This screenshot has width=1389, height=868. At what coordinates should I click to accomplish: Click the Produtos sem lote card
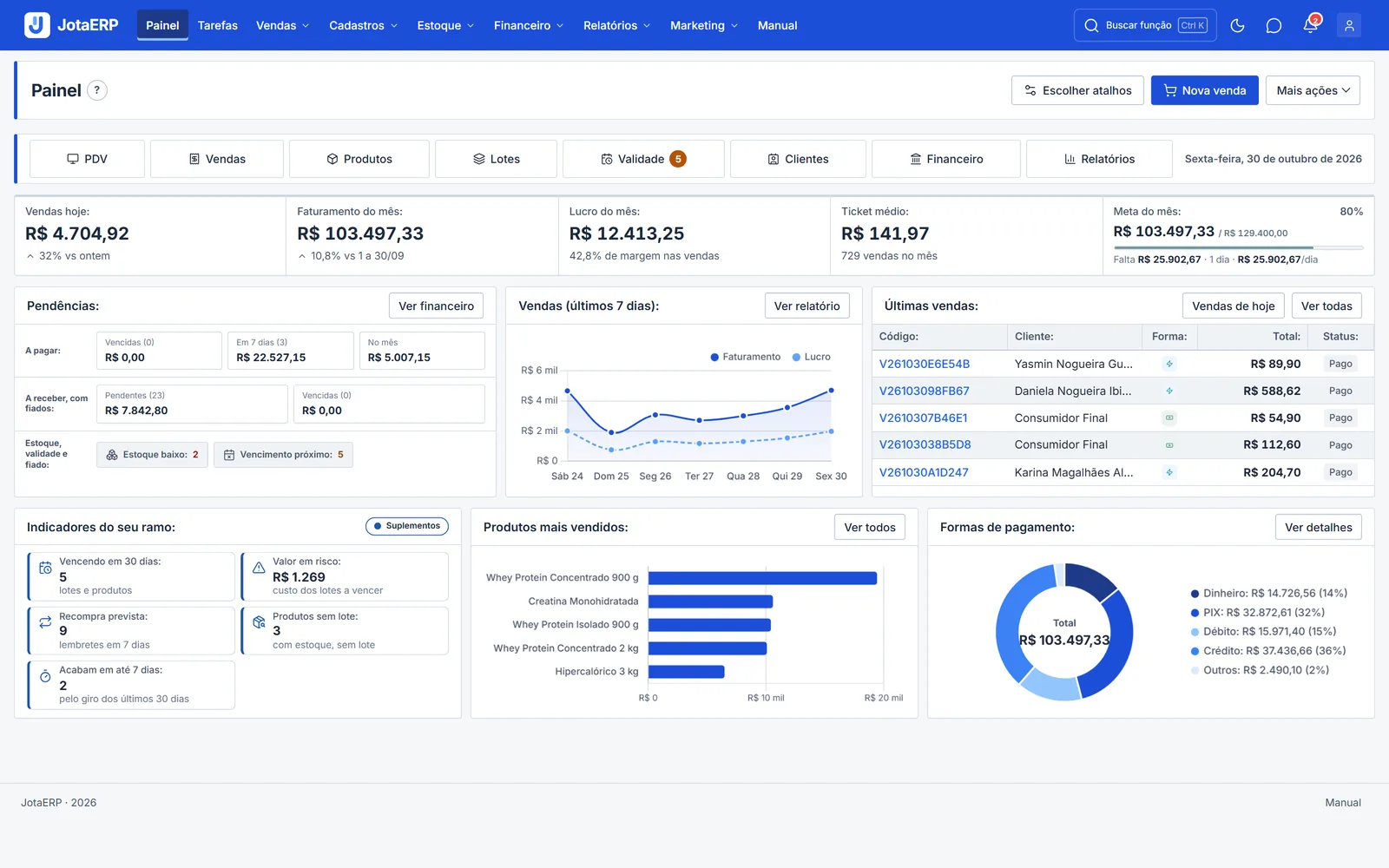point(345,631)
